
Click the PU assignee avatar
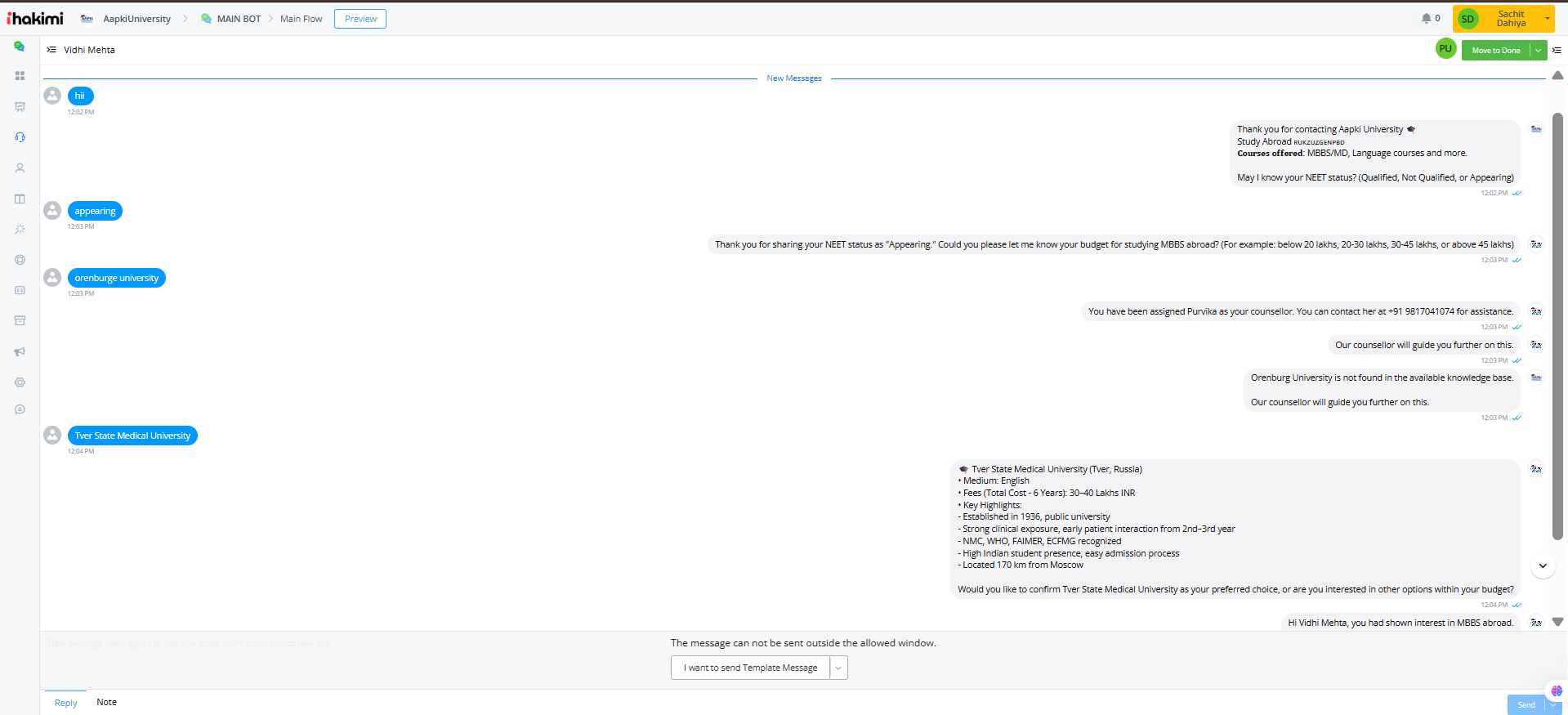point(1445,49)
